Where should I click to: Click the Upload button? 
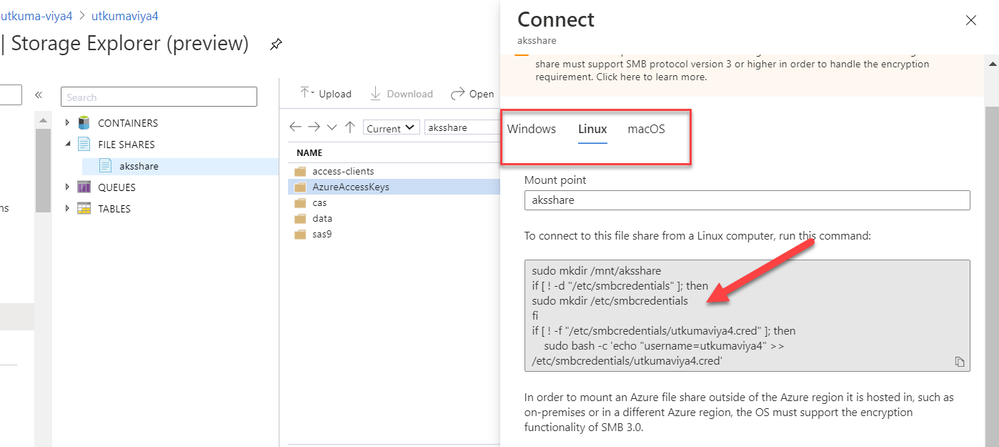pos(326,94)
